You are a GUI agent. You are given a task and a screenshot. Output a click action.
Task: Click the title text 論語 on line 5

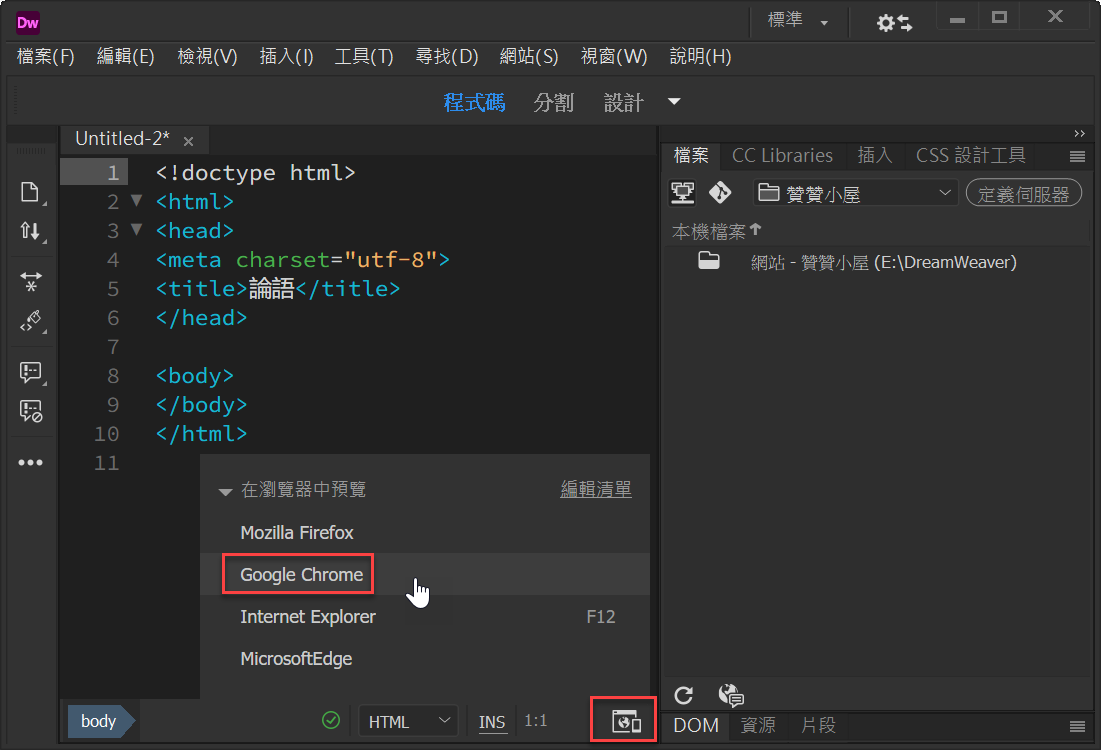(x=272, y=289)
